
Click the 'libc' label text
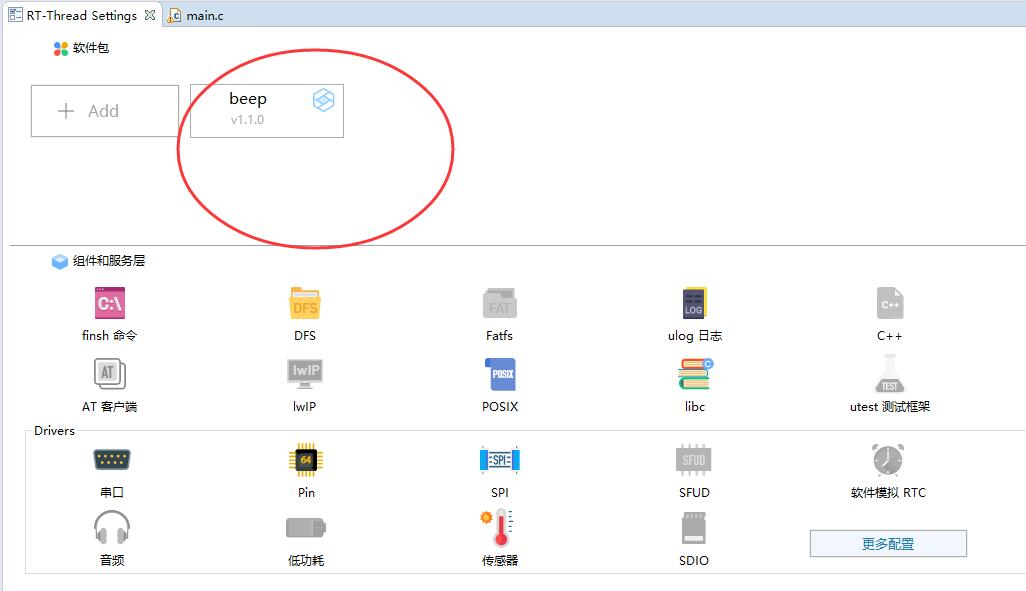[x=695, y=406]
